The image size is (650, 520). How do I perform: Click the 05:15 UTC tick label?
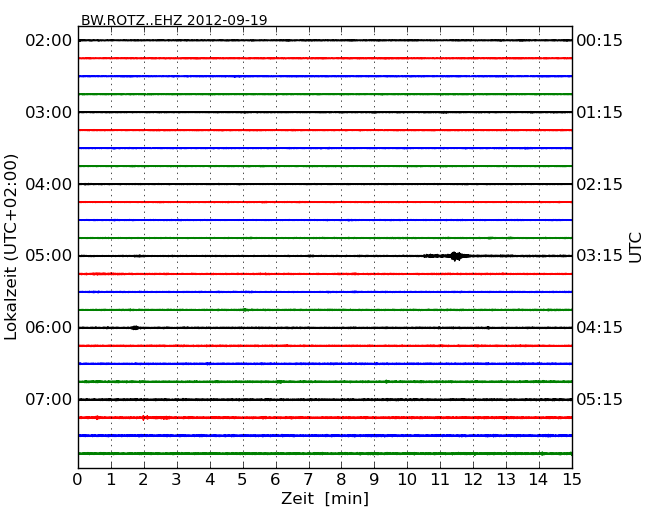599,399
